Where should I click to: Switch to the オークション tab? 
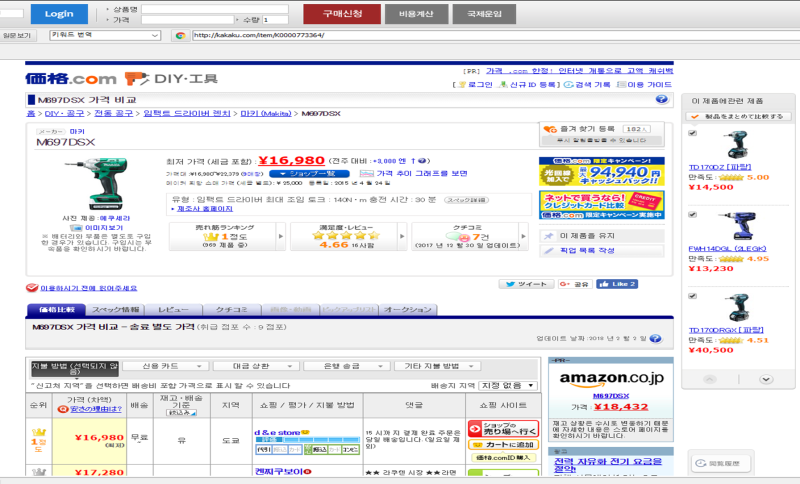coord(408,310)
